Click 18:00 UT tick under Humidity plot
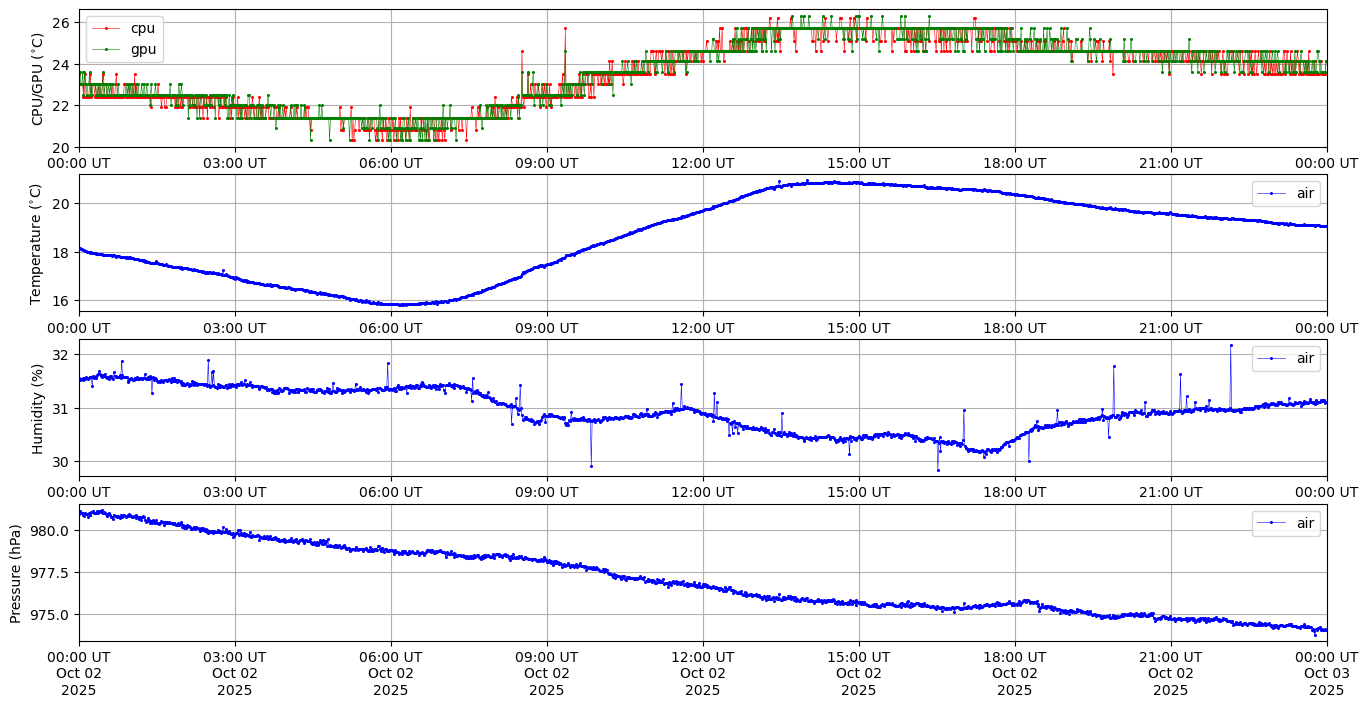 point(1014,492)
